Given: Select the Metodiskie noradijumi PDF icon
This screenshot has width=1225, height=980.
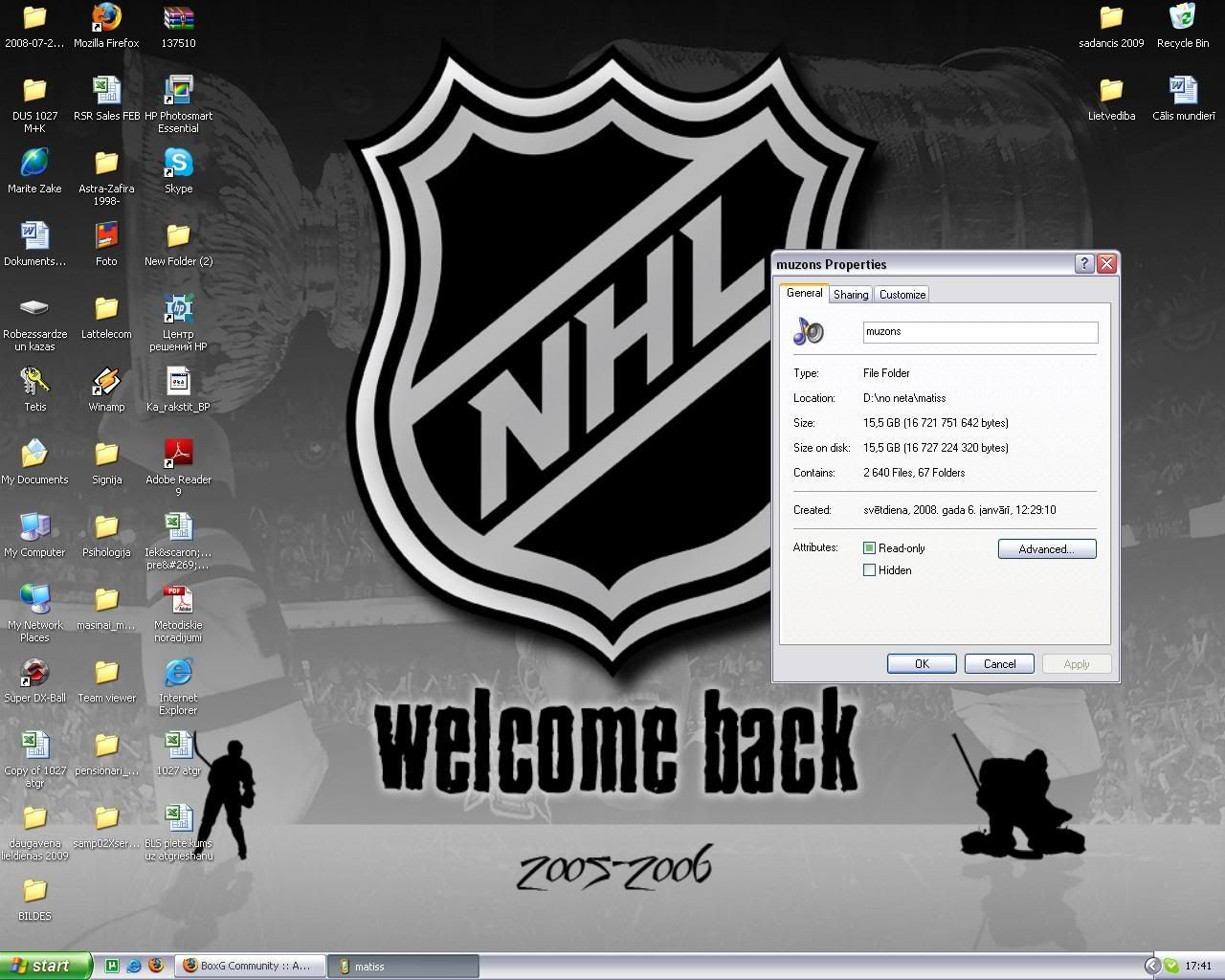Looking at the screenshot, I should (x=178, y=613).
